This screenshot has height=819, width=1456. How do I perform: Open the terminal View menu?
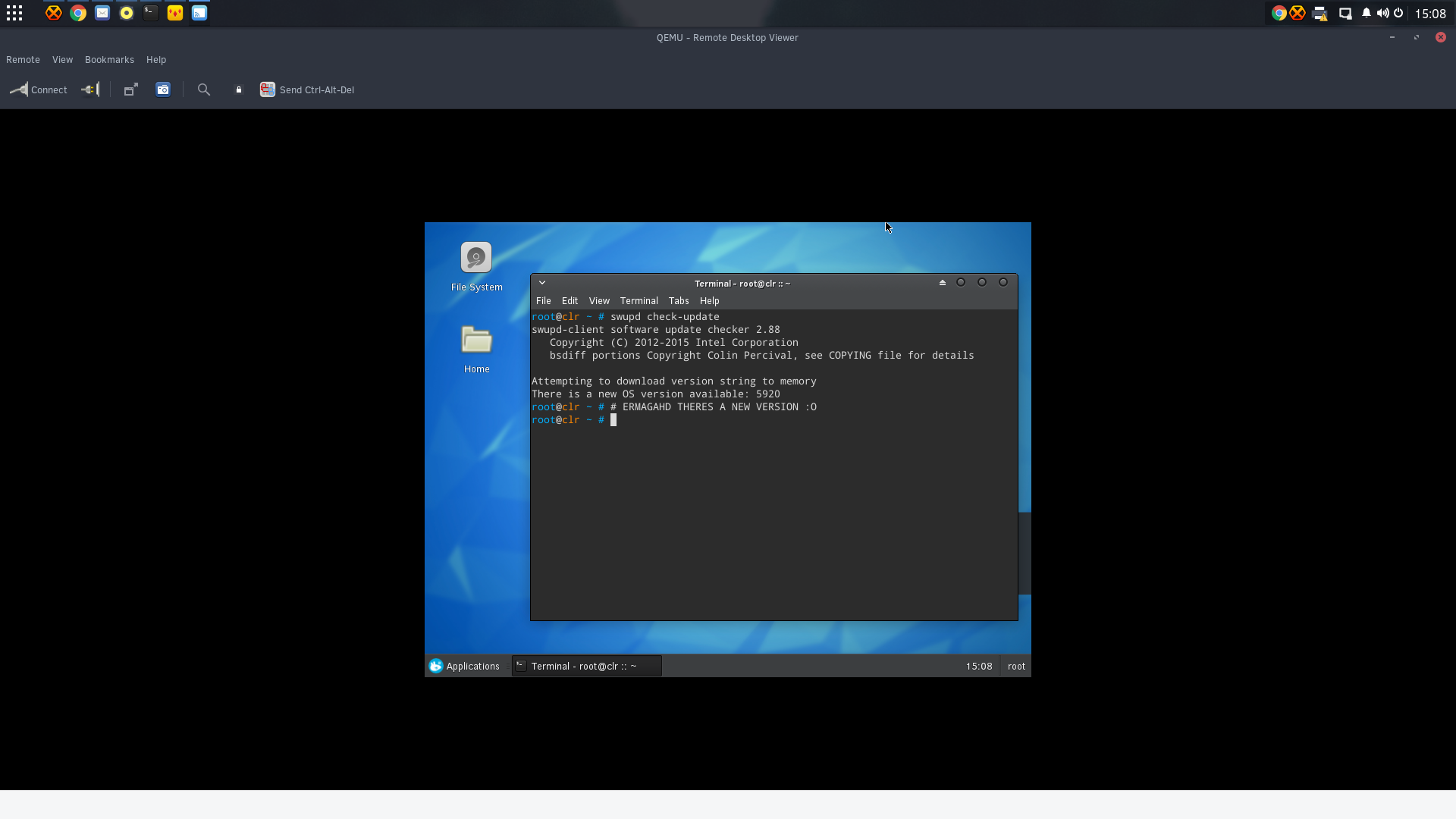pos(599,301)
